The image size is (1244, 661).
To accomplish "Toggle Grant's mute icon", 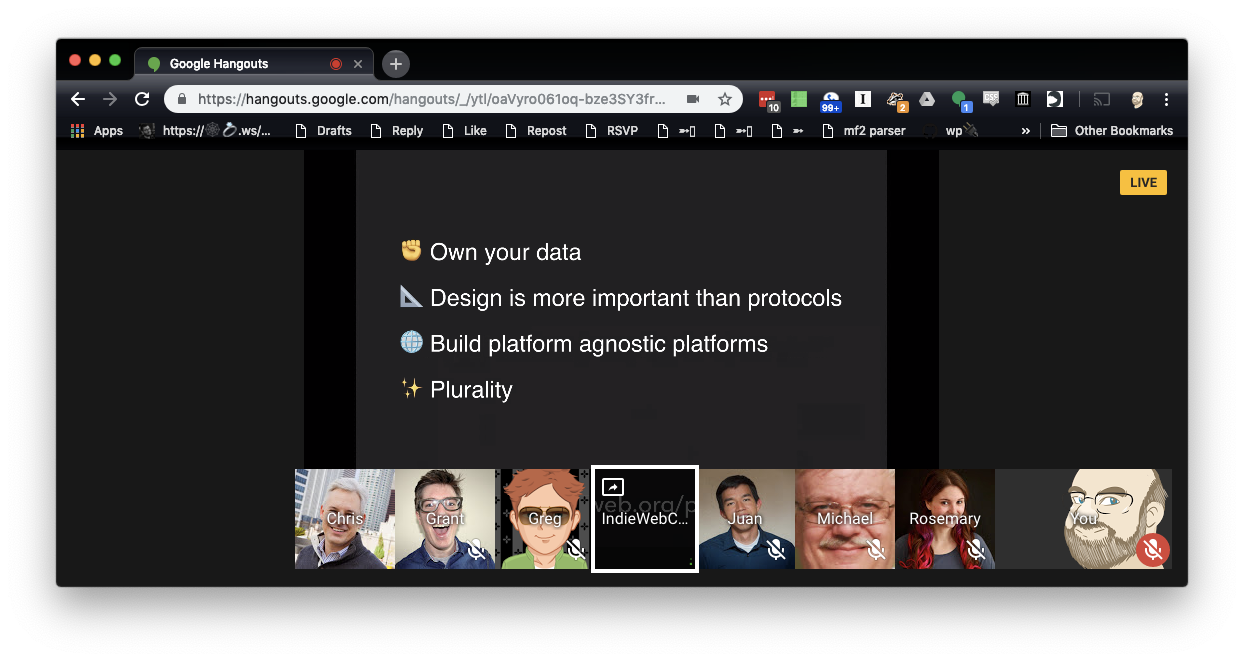I will pyautogui.click(x=476, y=550).
